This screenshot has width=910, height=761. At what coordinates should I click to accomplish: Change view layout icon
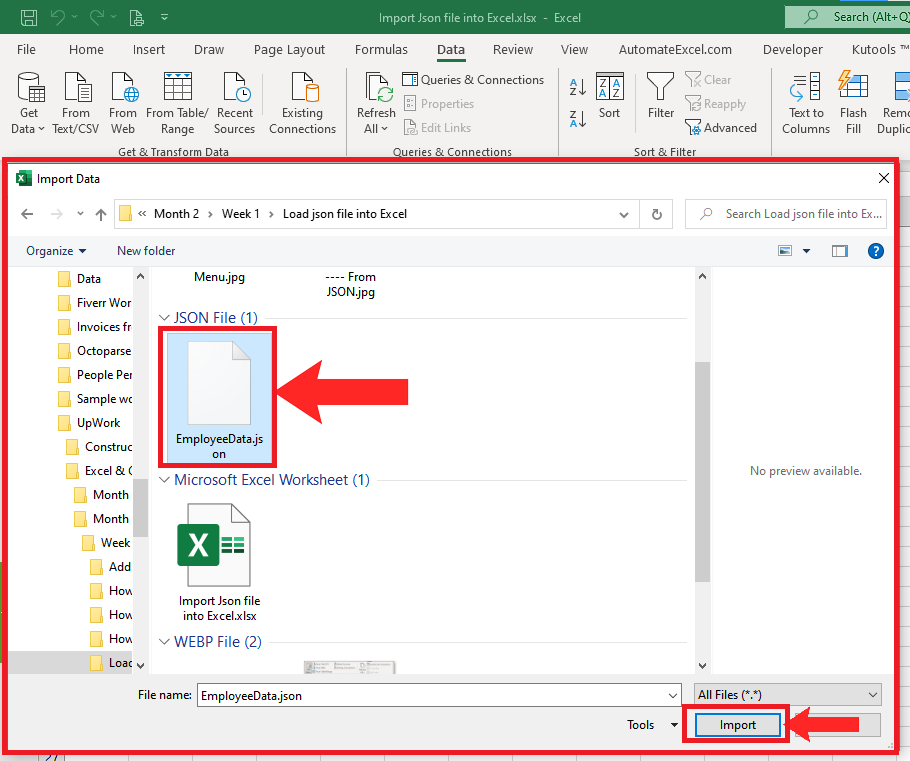coord(785,251)
